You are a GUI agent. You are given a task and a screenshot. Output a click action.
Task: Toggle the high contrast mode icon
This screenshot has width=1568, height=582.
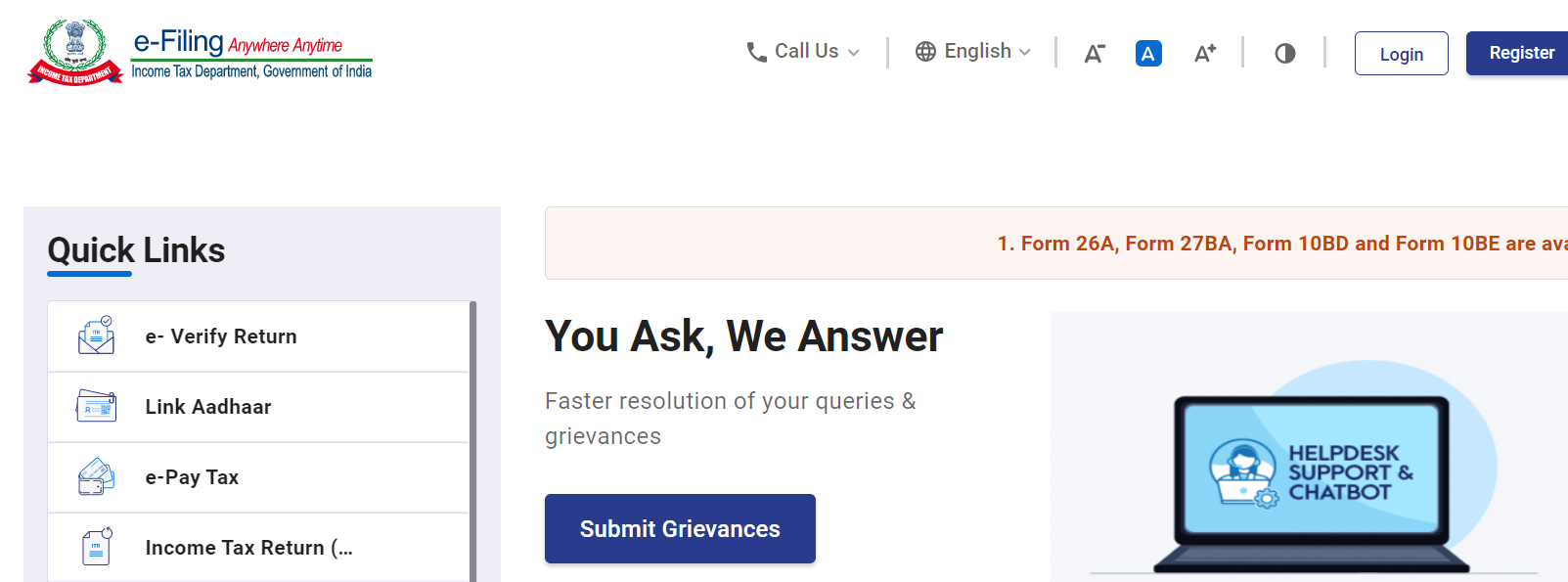pos(1284,54)
